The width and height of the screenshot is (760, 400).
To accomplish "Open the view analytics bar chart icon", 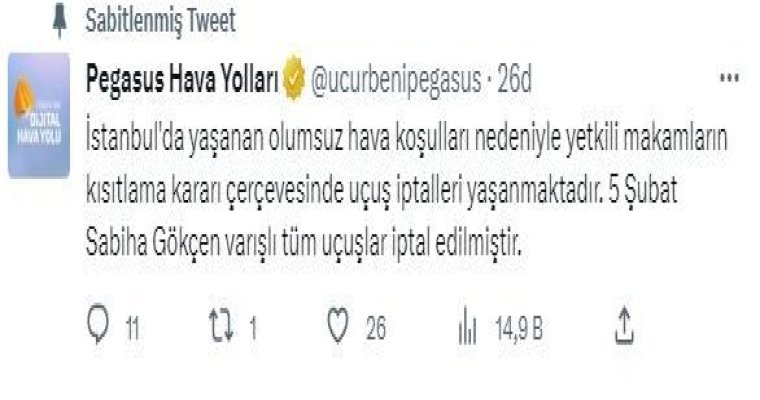I will click(x=467, y=325).
